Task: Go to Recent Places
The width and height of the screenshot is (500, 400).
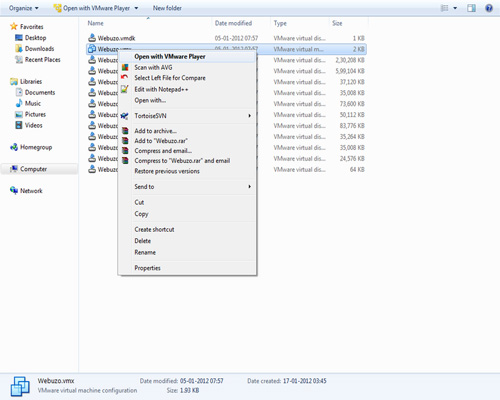Action: click(38, 60)
